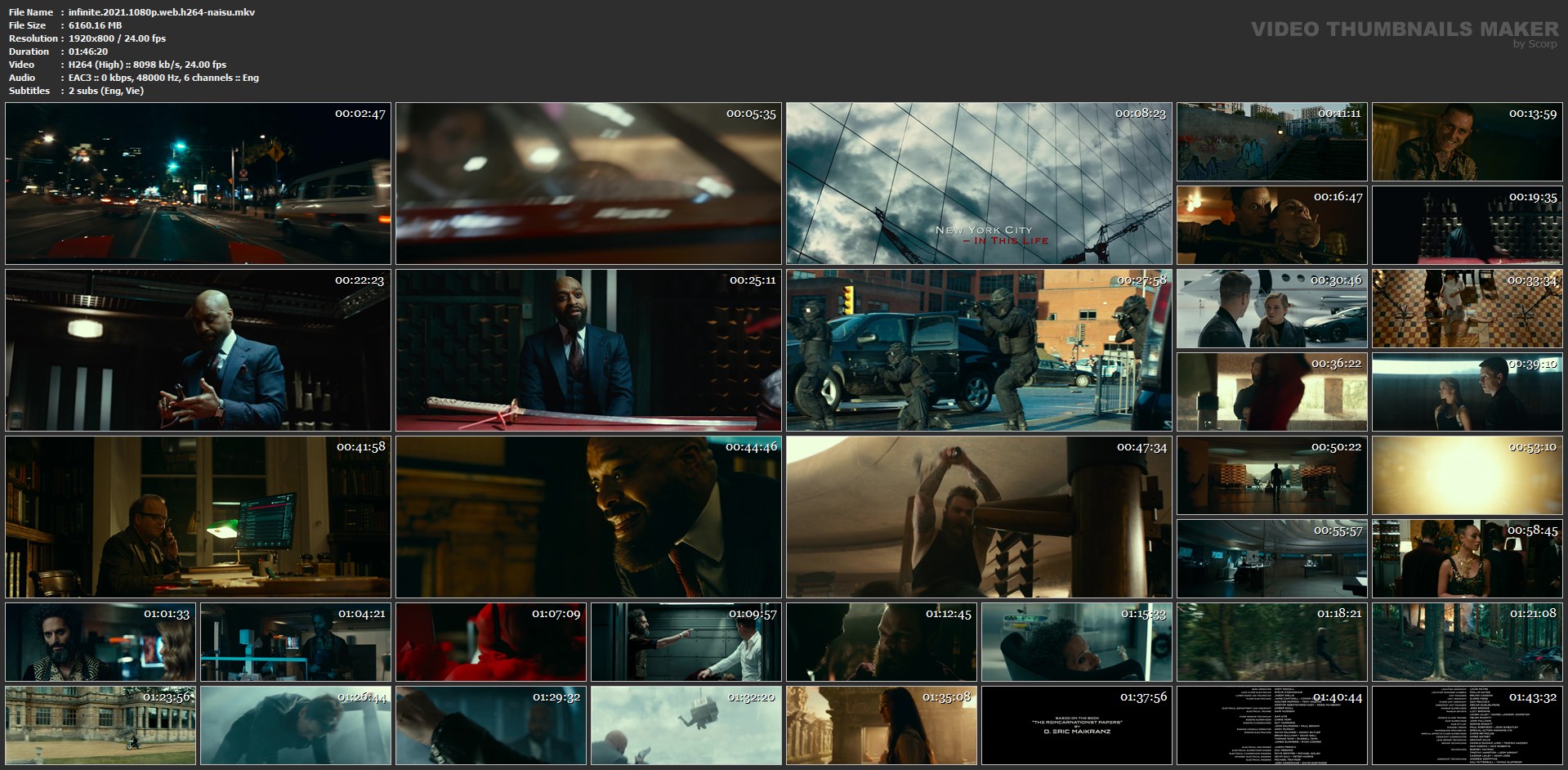Select the forest car frame 01:21:08
This screenshot has height=770, width=1568.
(x=1467, y=642)
